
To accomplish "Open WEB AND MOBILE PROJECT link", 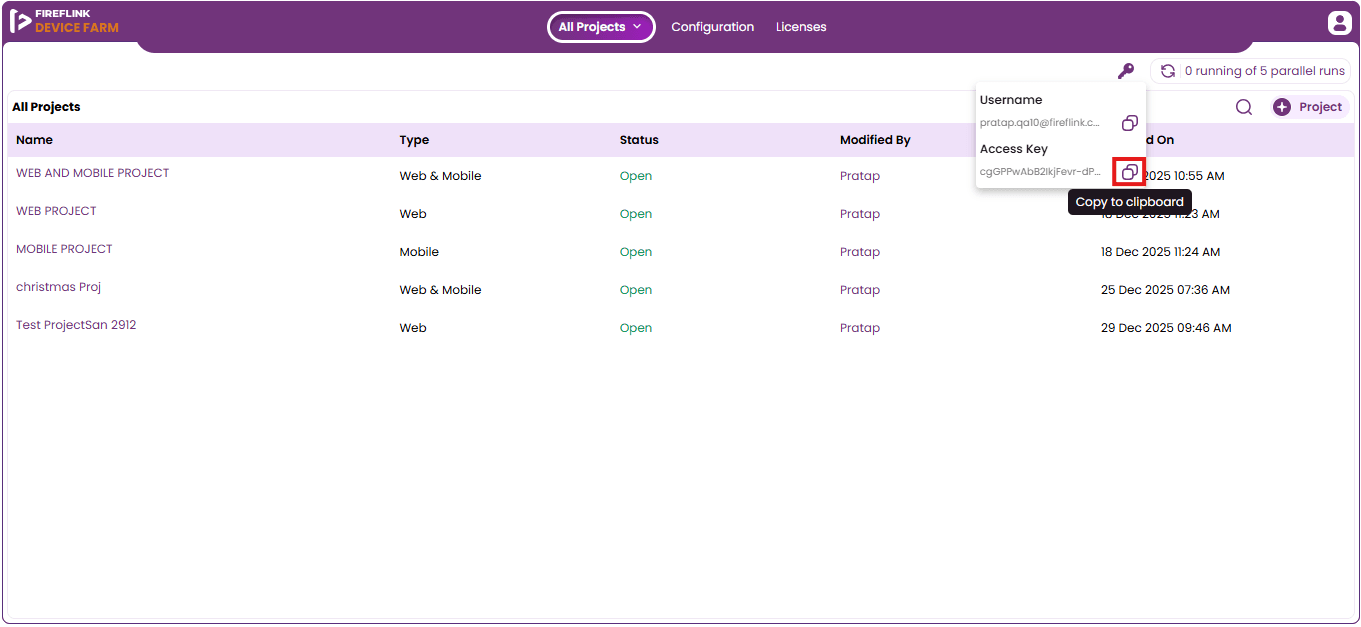I will 93,173.
